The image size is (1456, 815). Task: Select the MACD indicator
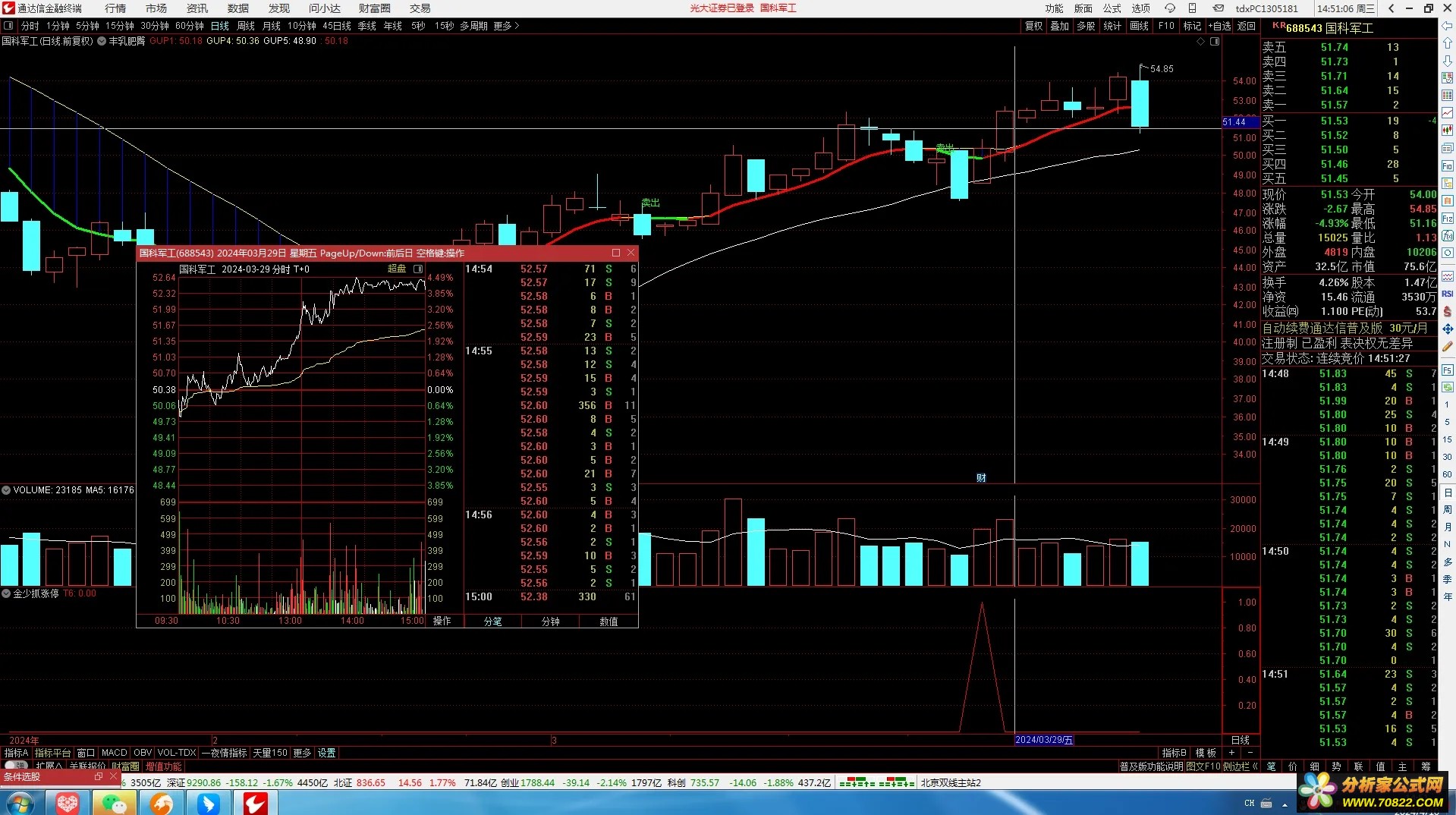click(x=115, y=753)
